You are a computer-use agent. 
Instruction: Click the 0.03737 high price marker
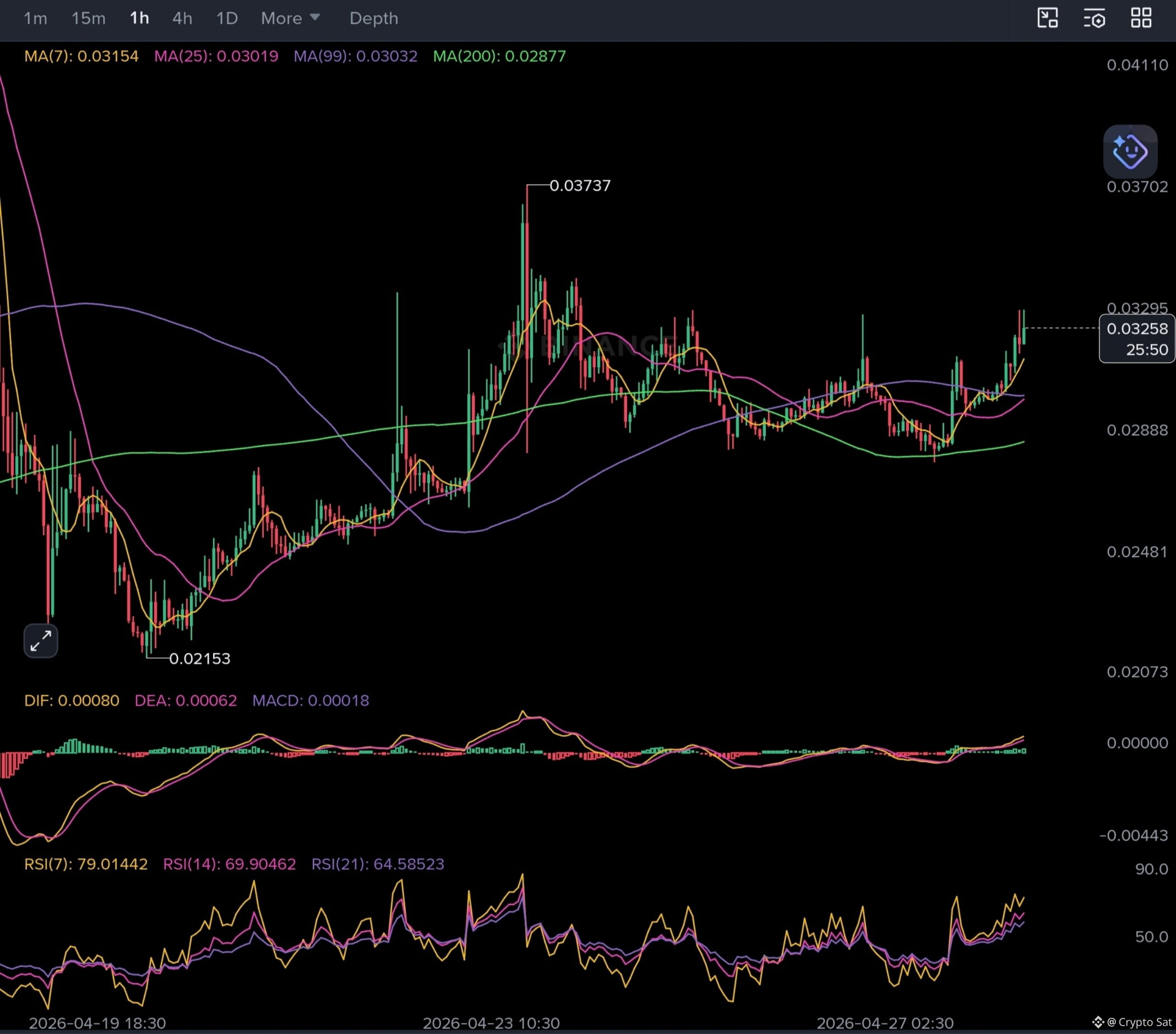pos(580,185)
